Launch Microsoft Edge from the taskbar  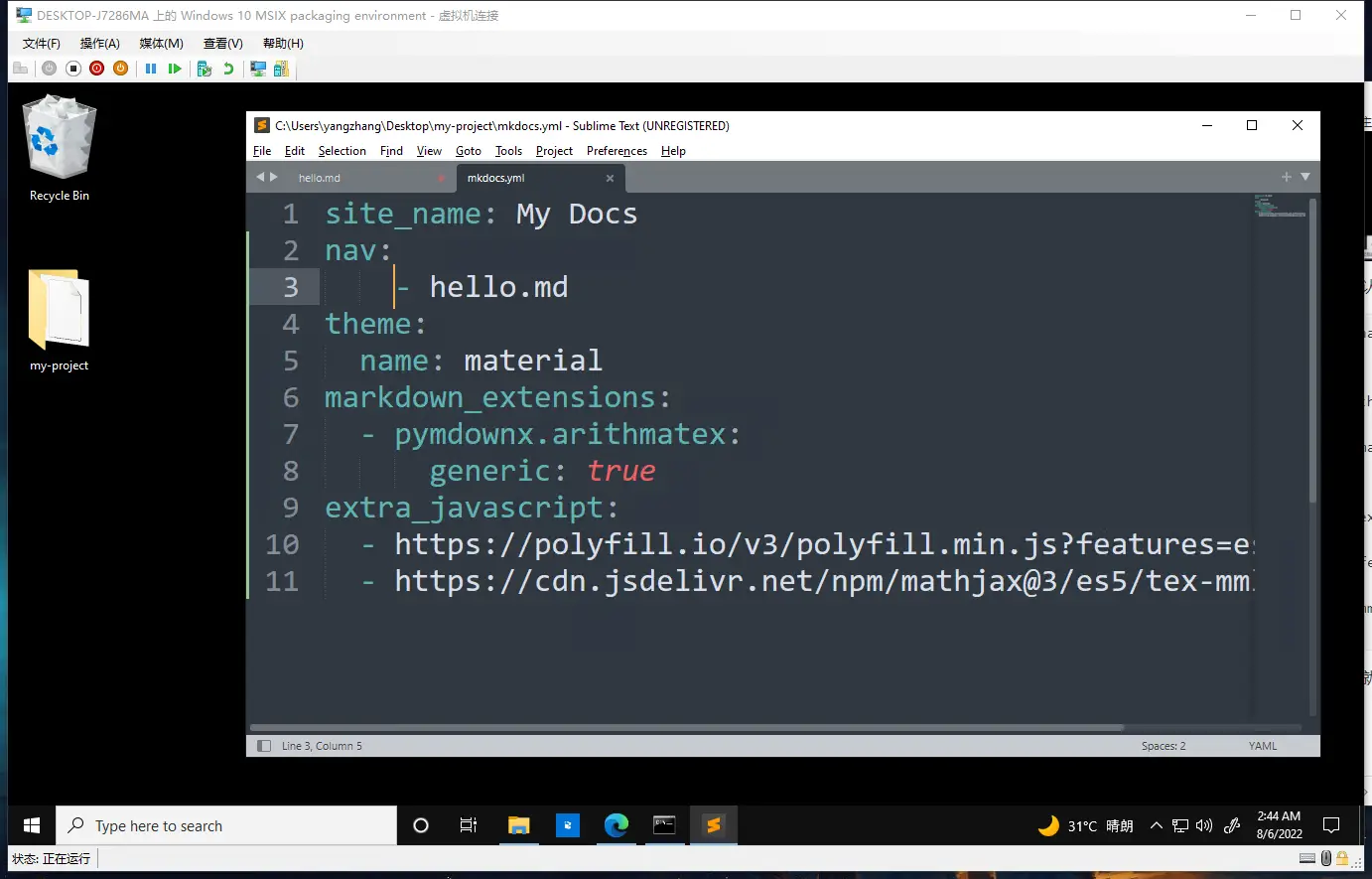(616, 825)
